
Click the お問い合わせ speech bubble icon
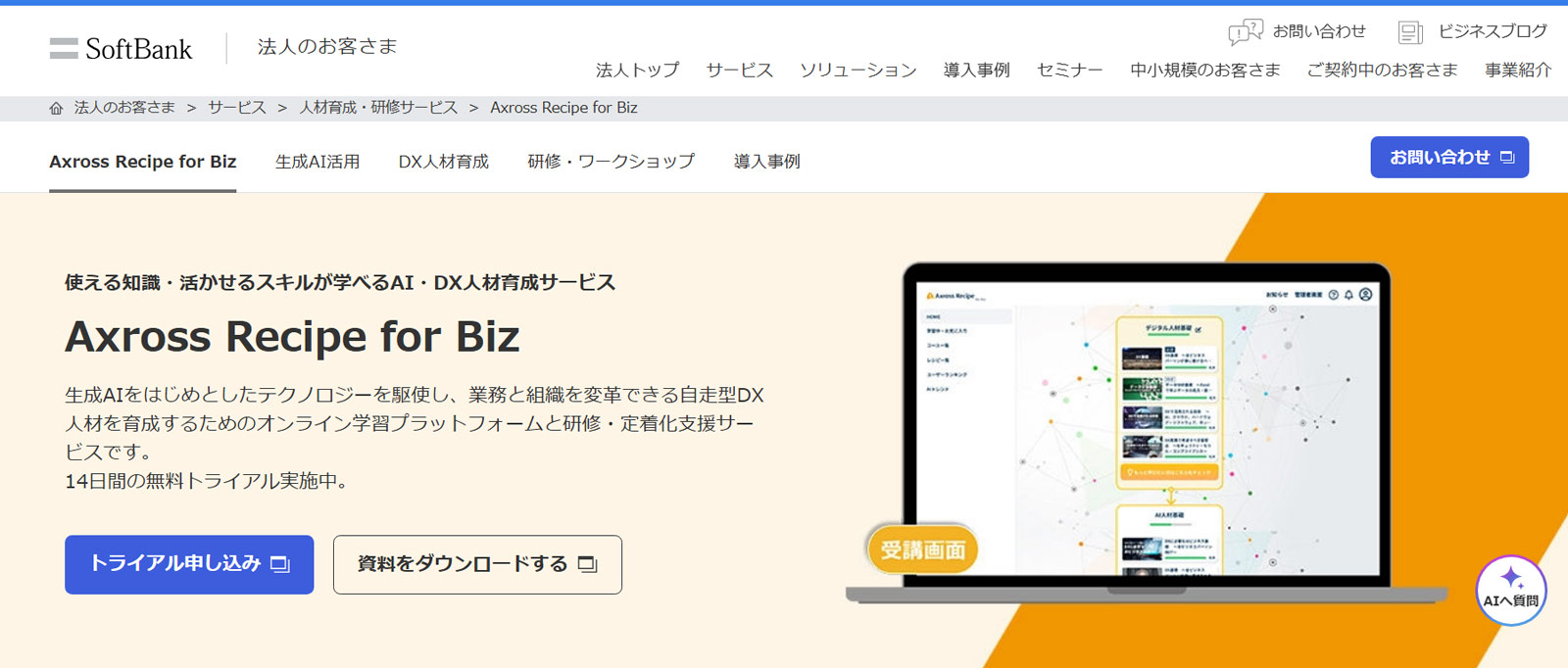(x=1245, y=32)
